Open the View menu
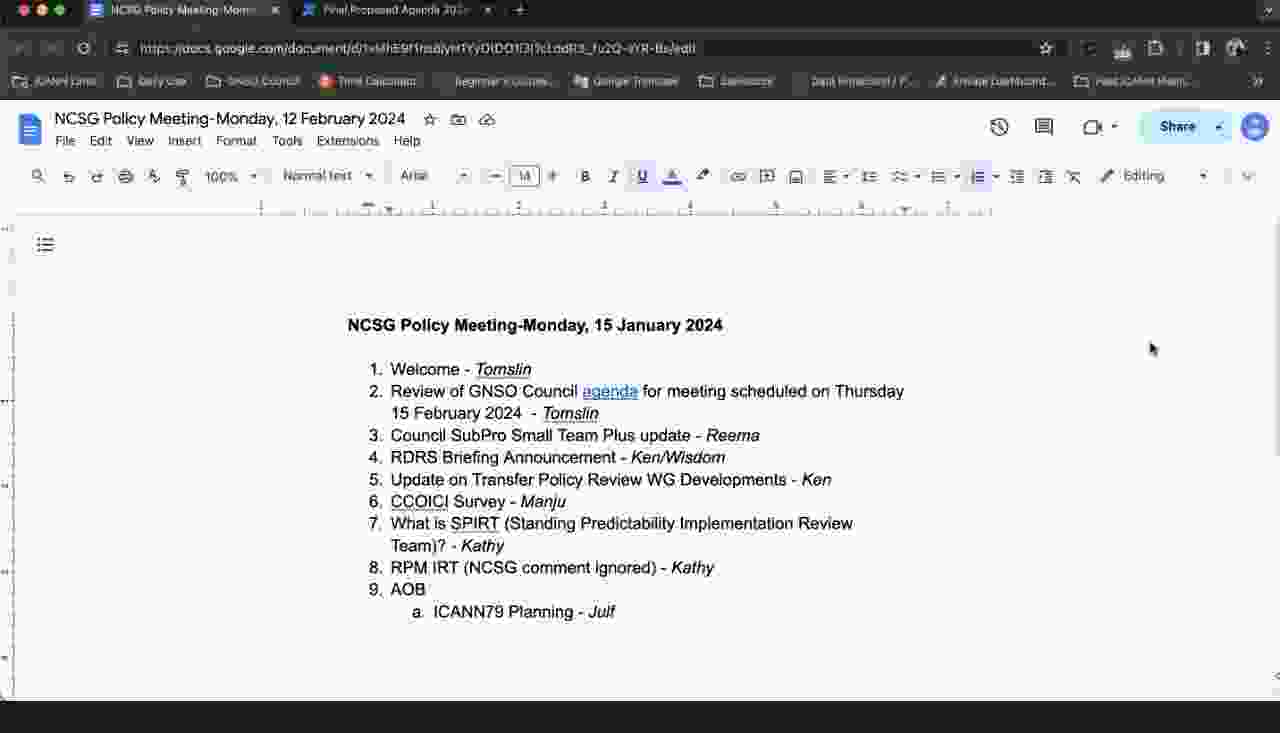 click(x=140, y=141)
